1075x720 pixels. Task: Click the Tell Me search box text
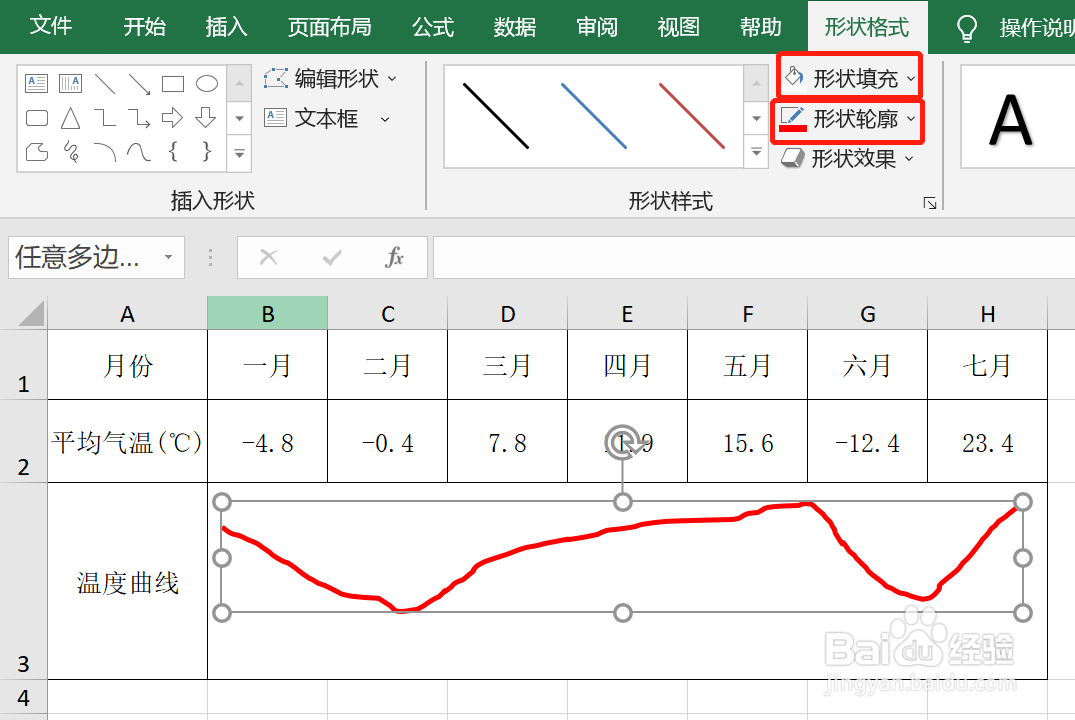pos(1037,27)
